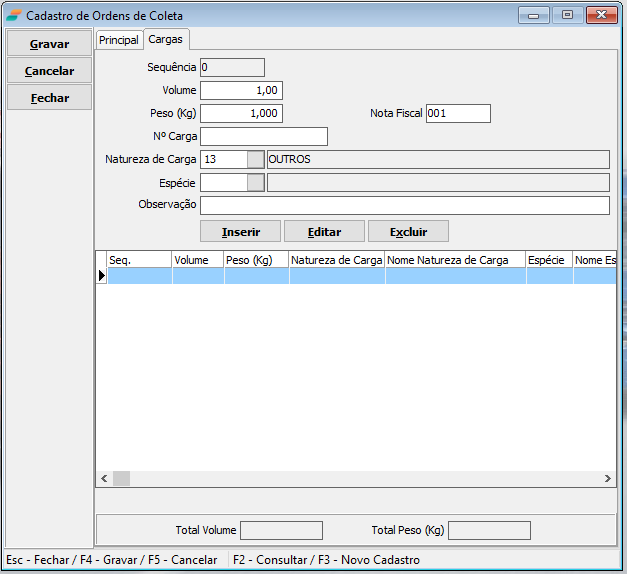
Task: Click the application icon in title bar
Action: click(x=14, y=16)
